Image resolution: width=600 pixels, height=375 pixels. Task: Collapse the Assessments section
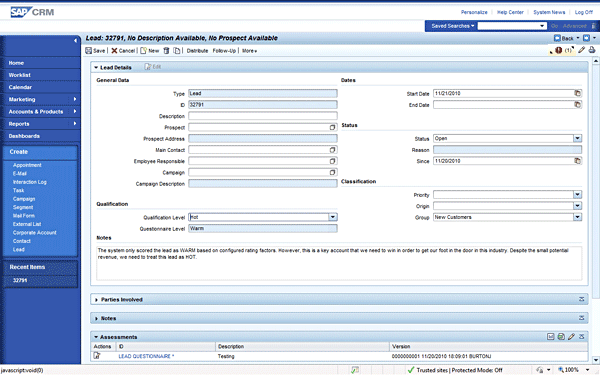pos(96,337)
